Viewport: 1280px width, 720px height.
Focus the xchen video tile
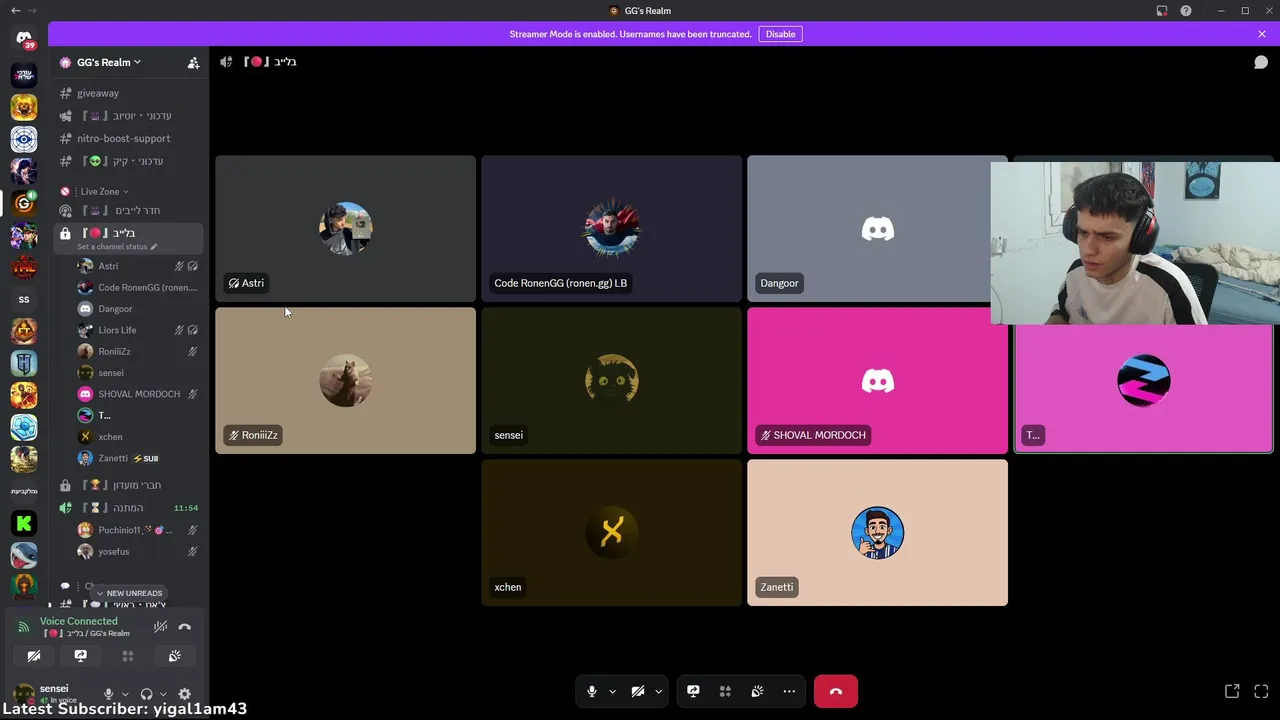pos(612,532)
